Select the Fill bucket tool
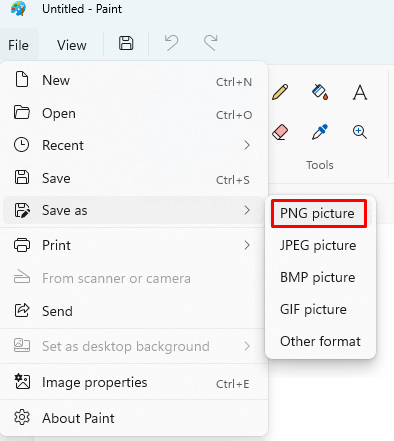The width and height of the screenshot is (394, 441). (320, 92)
